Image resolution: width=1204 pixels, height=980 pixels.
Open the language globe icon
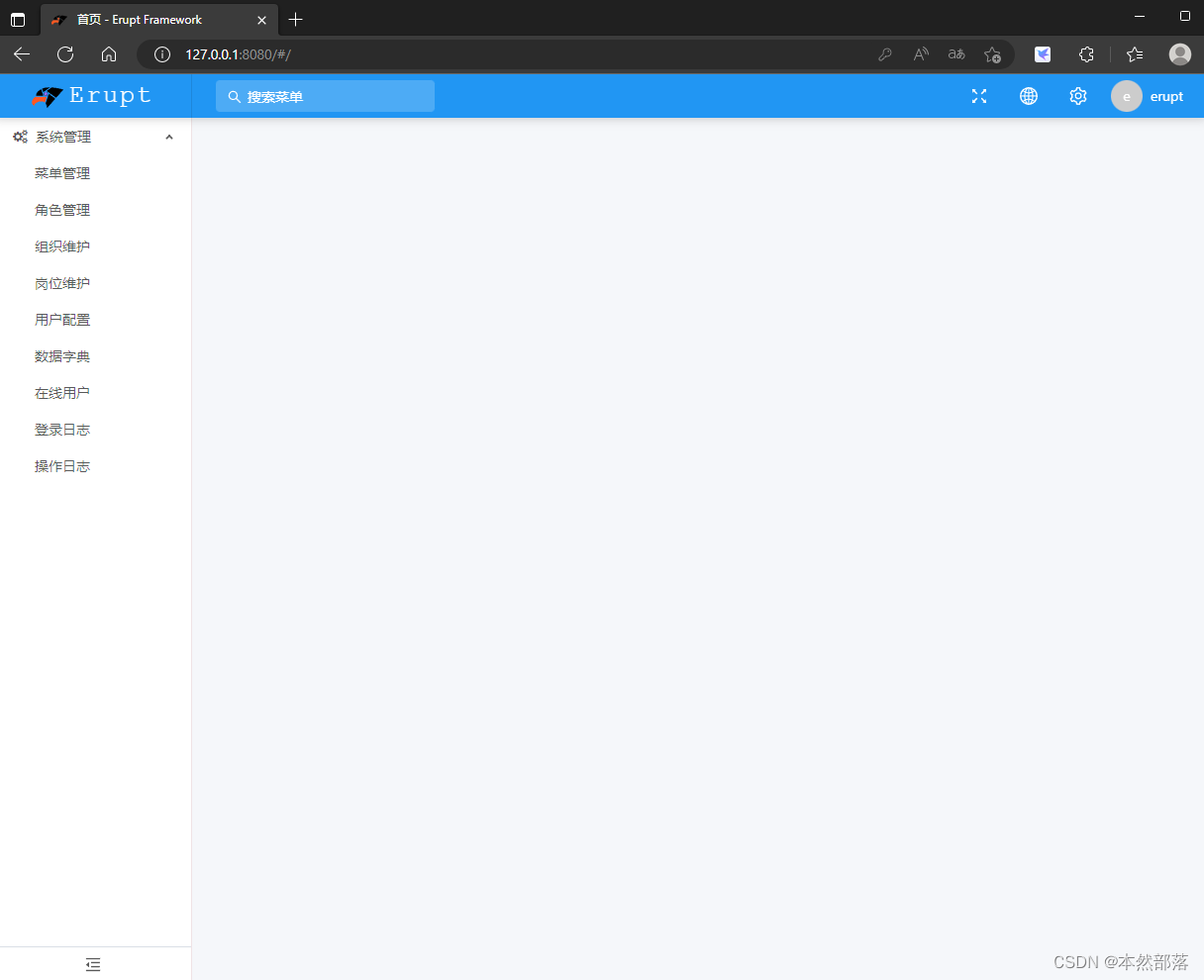click(1029, 96)
